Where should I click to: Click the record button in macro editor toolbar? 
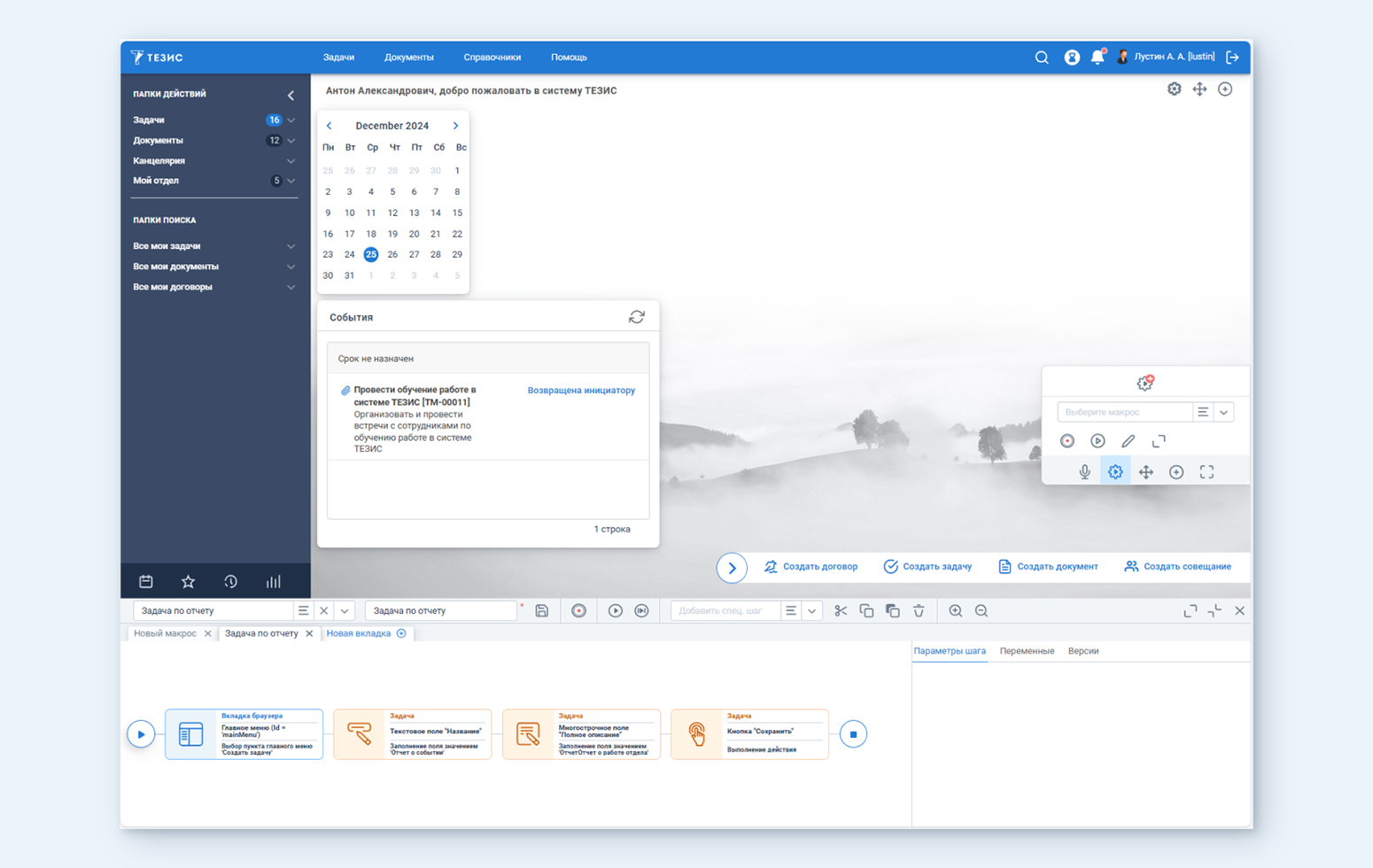(x=578, y=611)
